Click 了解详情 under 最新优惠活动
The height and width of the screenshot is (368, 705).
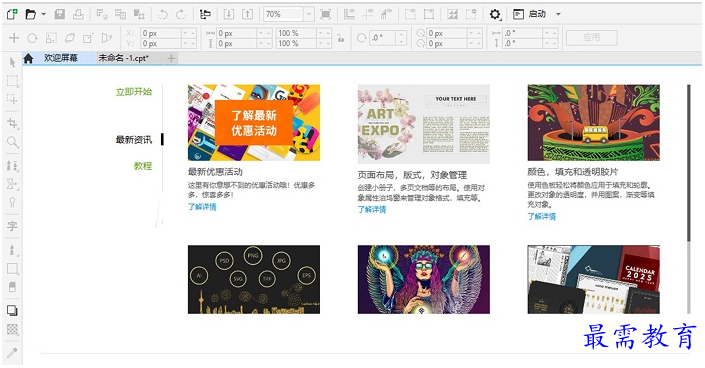[202, 206]
